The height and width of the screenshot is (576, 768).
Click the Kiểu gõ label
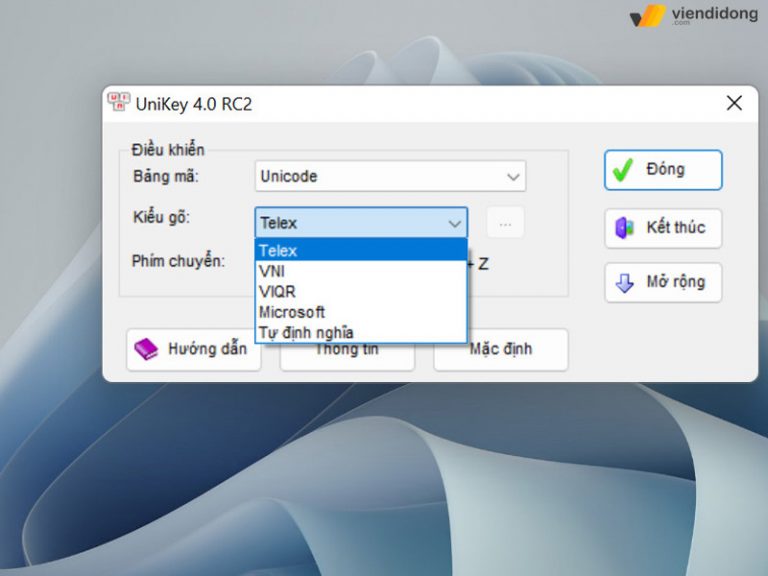coord(161,217)
